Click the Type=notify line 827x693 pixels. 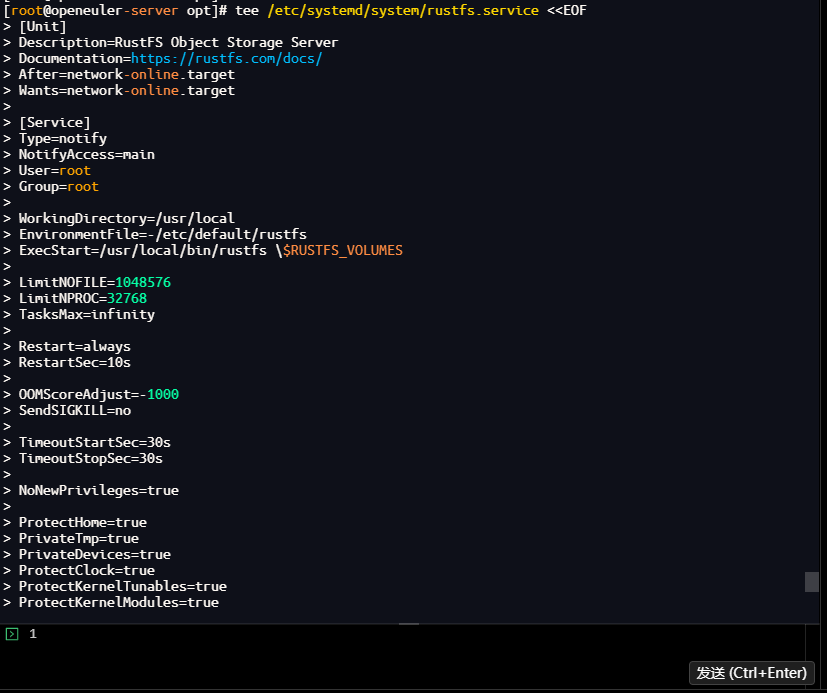[63, 138]
